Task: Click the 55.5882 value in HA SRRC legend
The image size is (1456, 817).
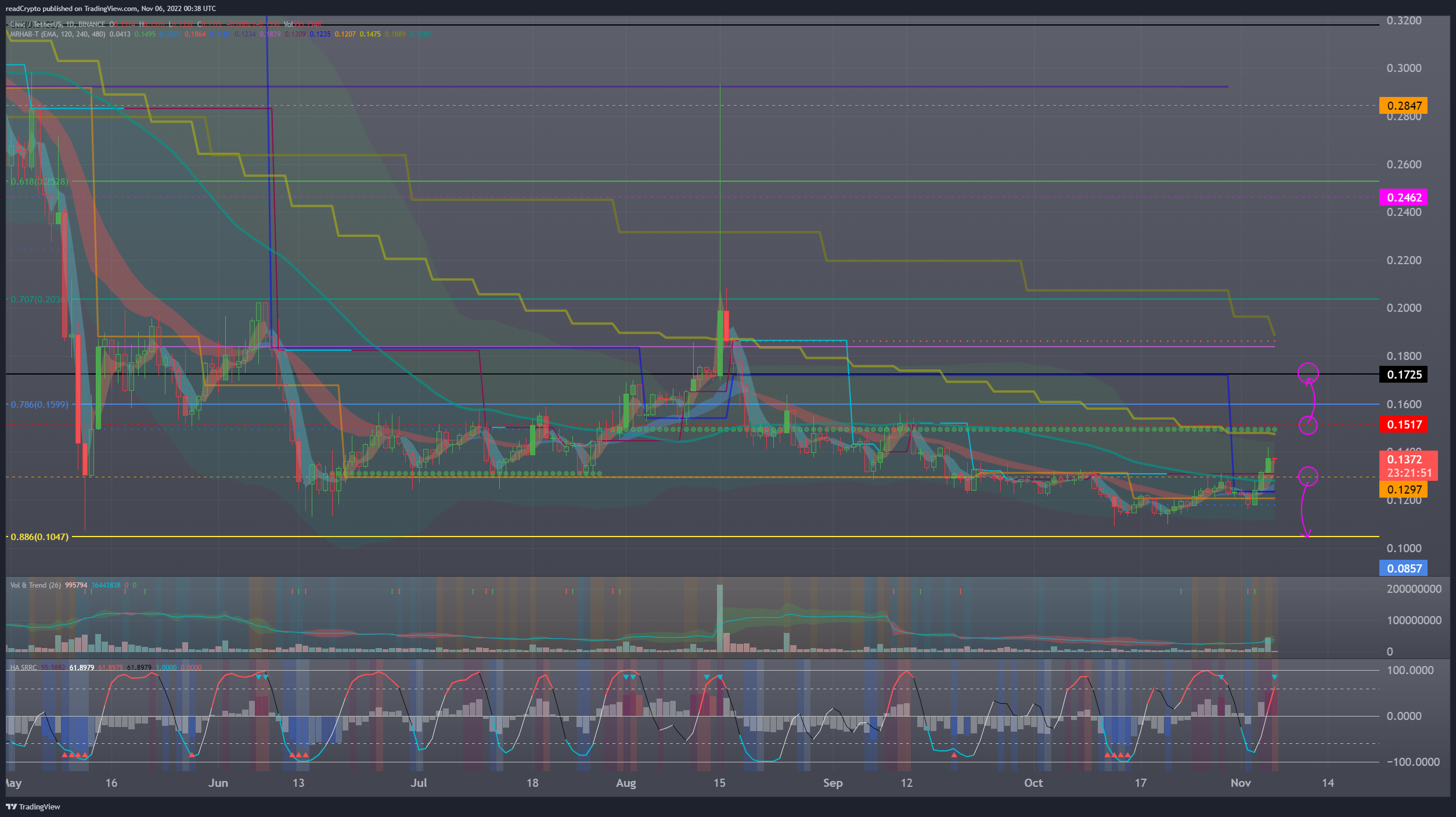Action: tap(53, 668)
